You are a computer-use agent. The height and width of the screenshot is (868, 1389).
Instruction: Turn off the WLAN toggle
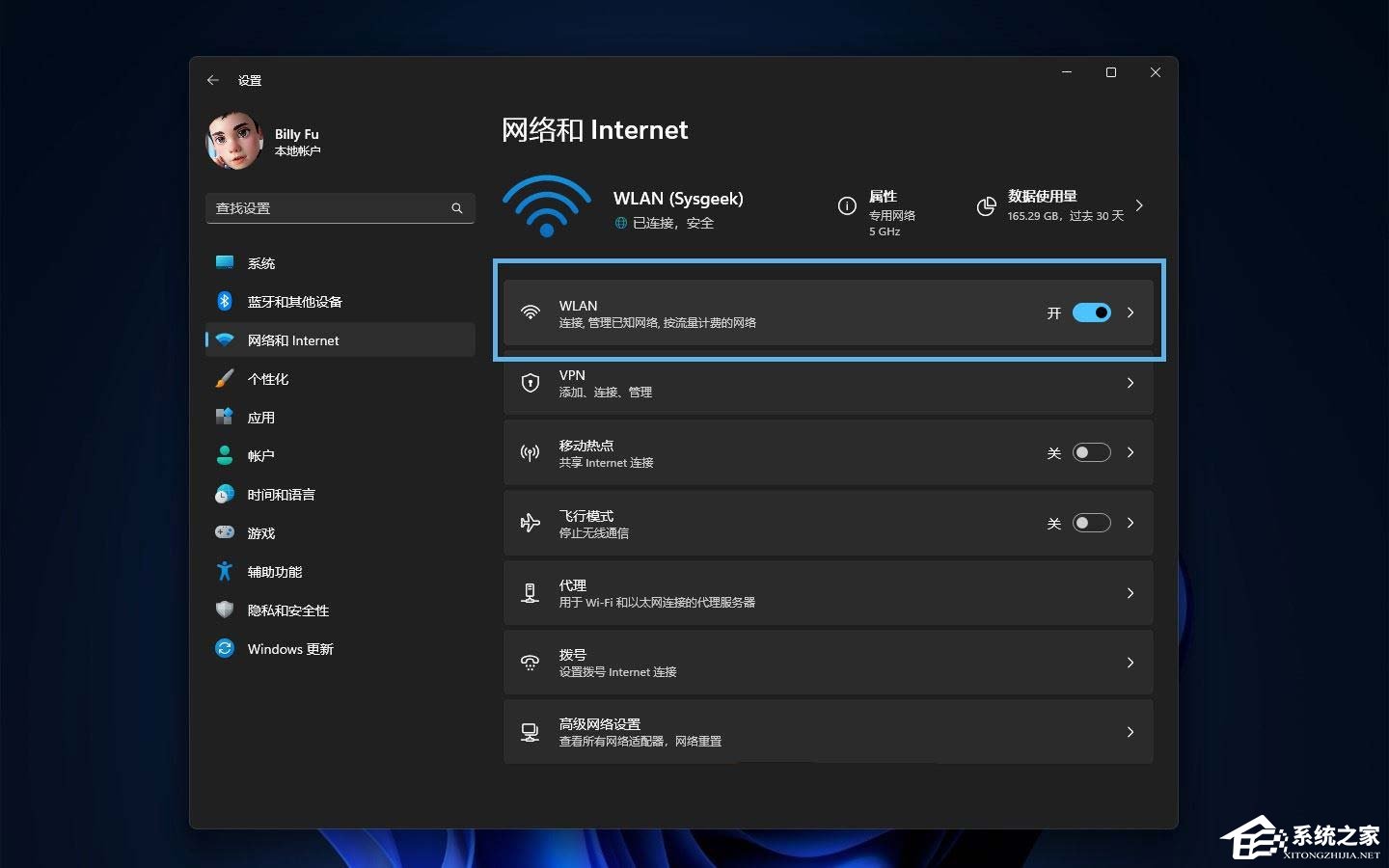click(x=1091, y=312)
